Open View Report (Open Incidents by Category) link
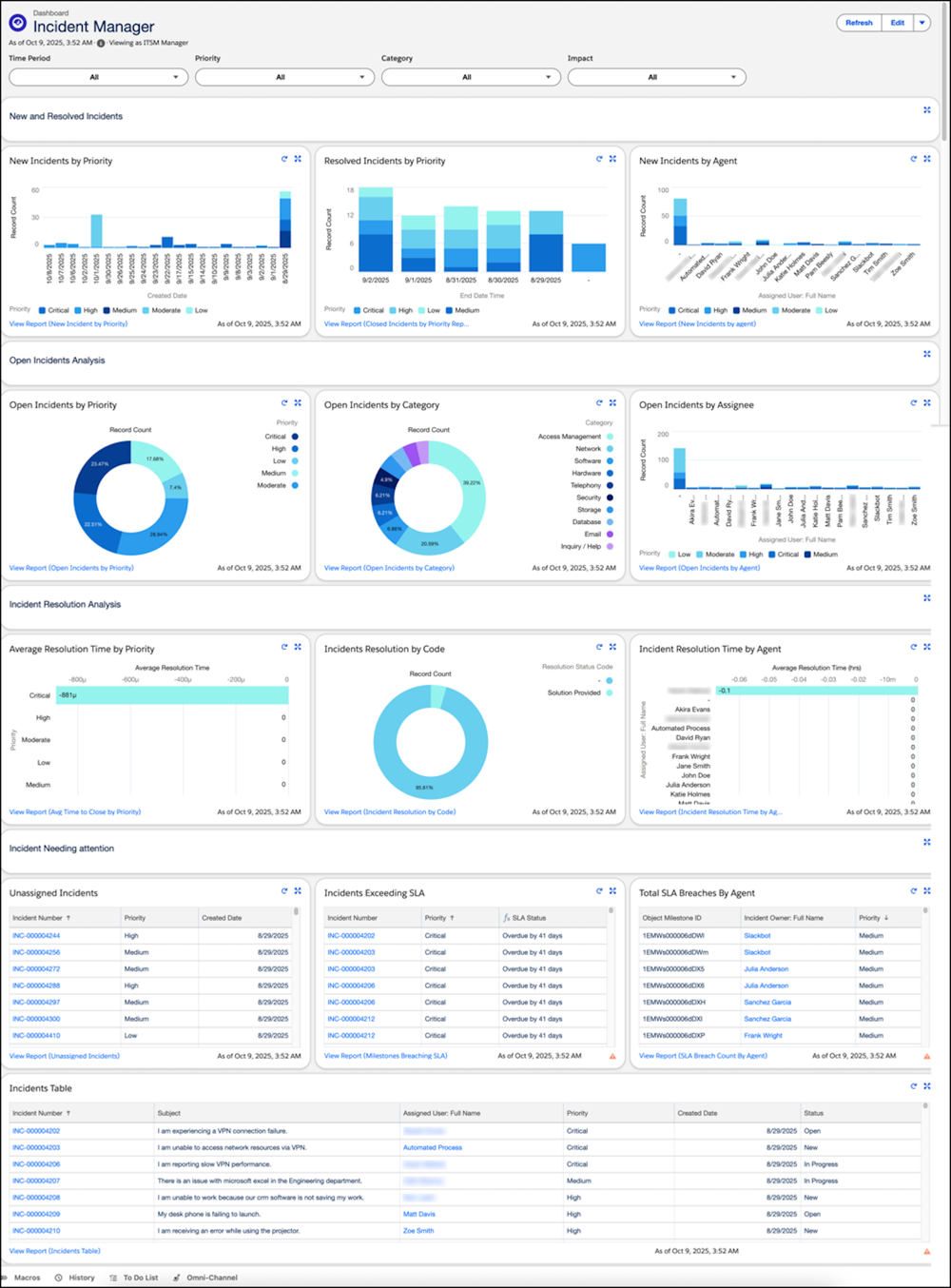 (389, 568)
